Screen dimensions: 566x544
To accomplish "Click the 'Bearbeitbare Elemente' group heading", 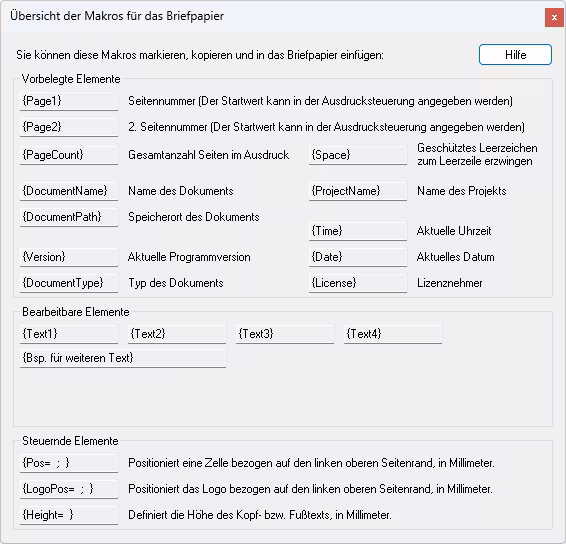I will [76, 312].
